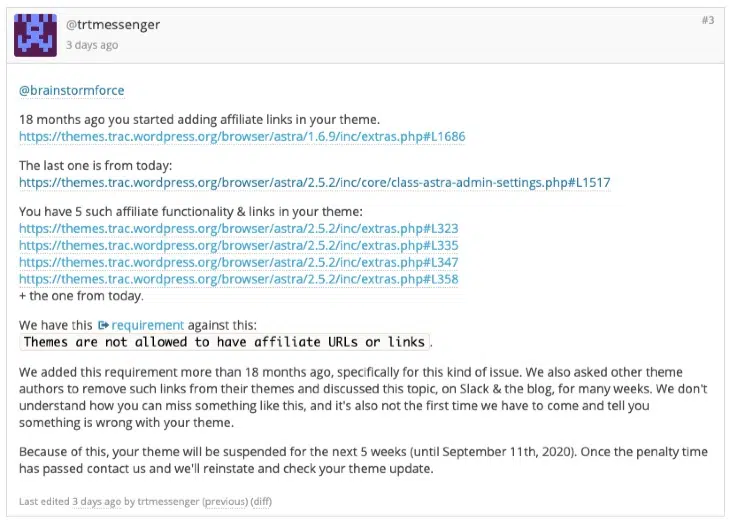
Task: Open the astra 1.6.9 extras.php#L1686 link
Action: click(x=242, y=136)
